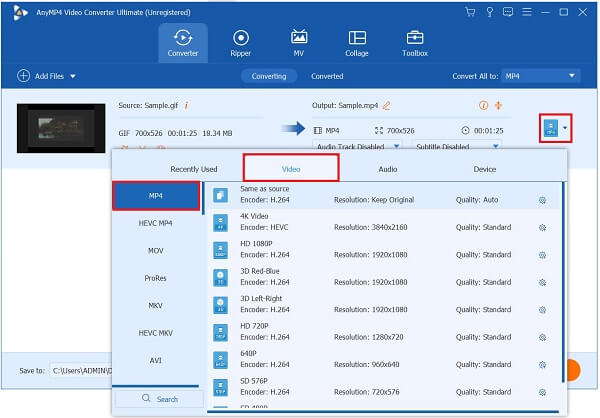
Task: Click the shopping cart purchase icon
Action: tap(470, 12)
